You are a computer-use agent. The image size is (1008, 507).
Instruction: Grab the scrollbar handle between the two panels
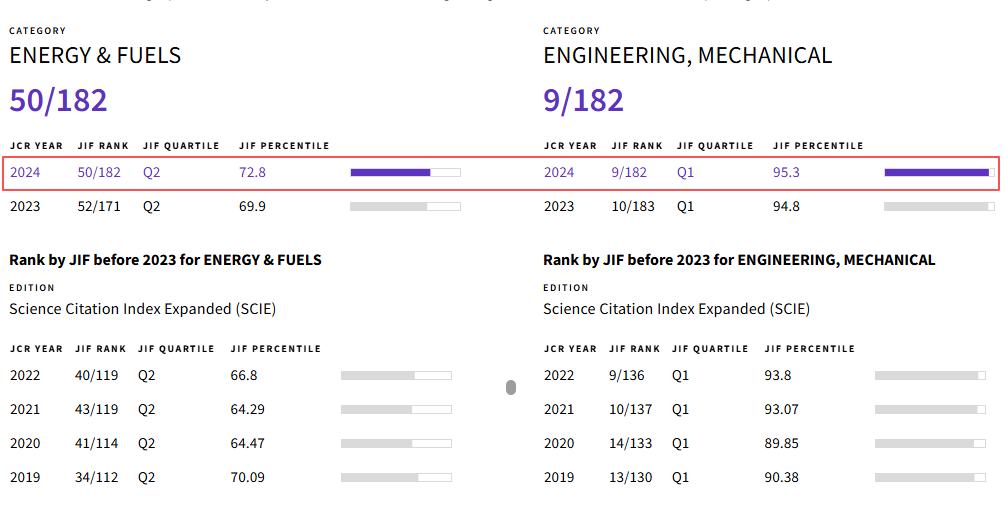(511, 387)
